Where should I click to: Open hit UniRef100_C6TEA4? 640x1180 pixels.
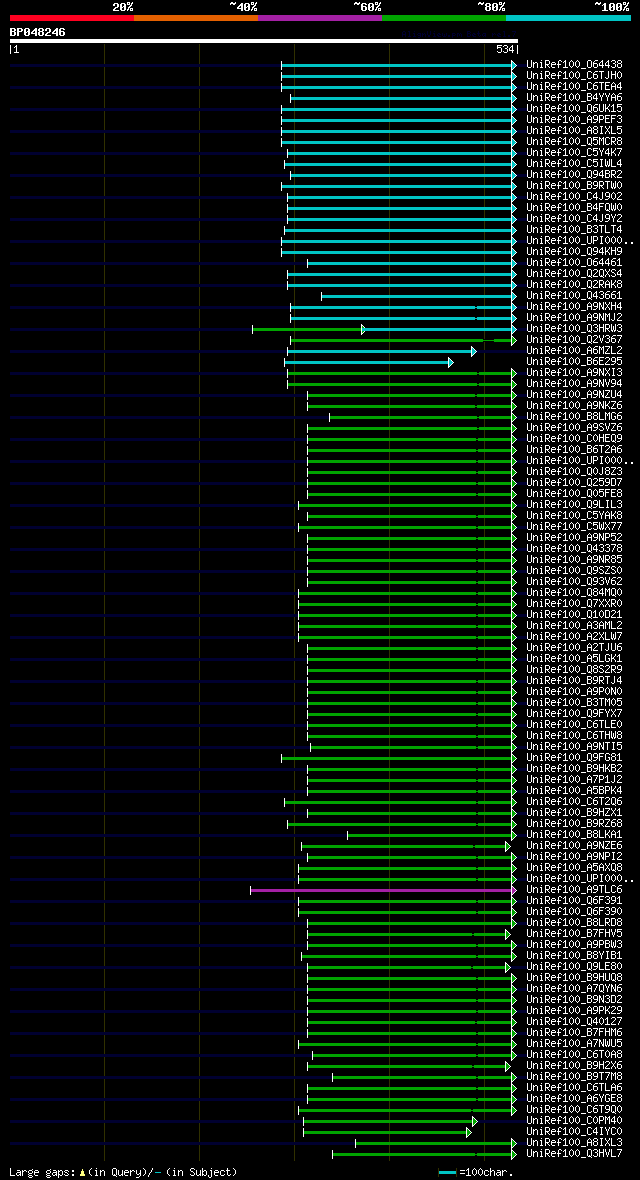pos(574,87)
